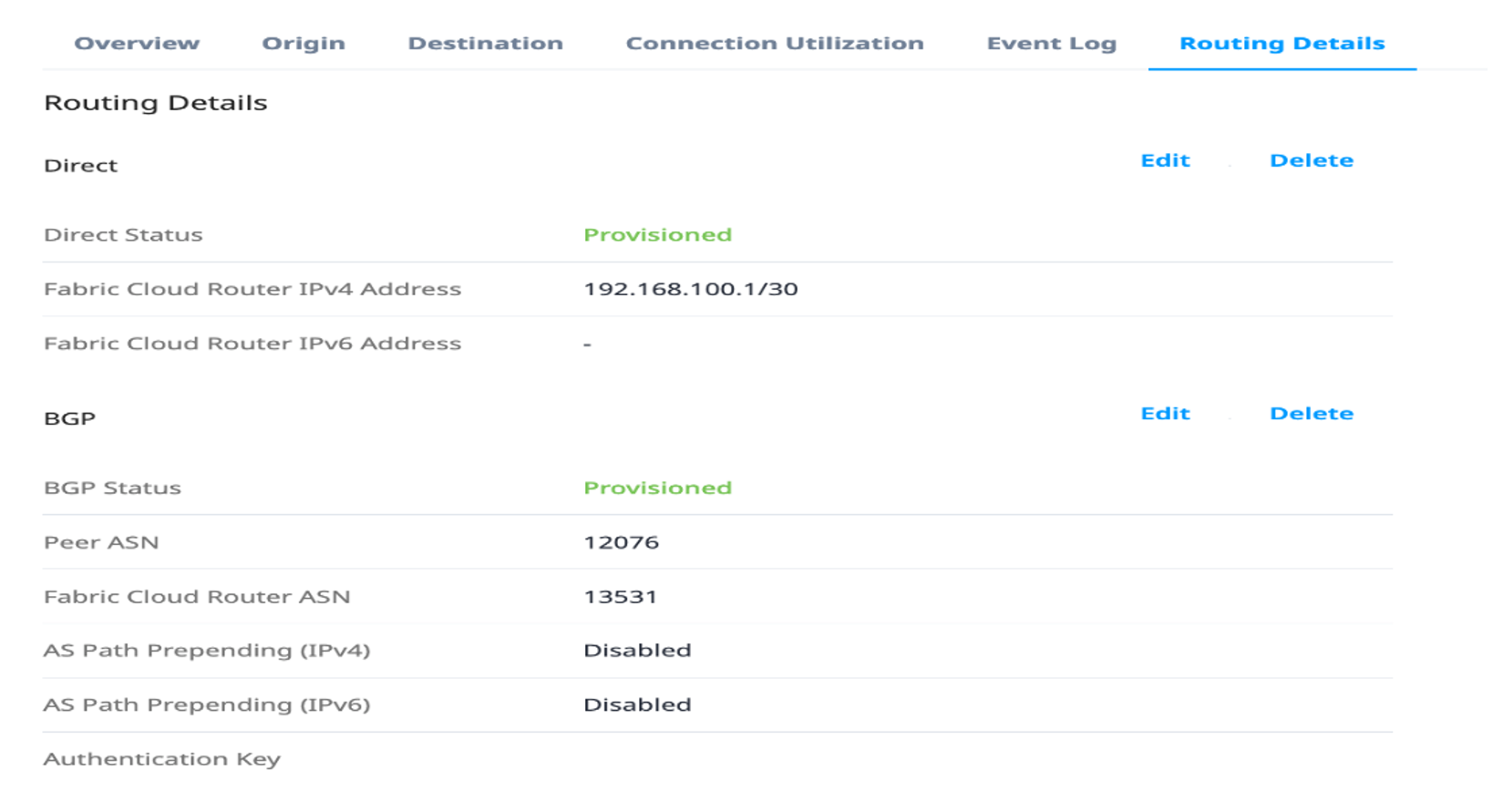Click the Routing Details page heading

(156, 103)
